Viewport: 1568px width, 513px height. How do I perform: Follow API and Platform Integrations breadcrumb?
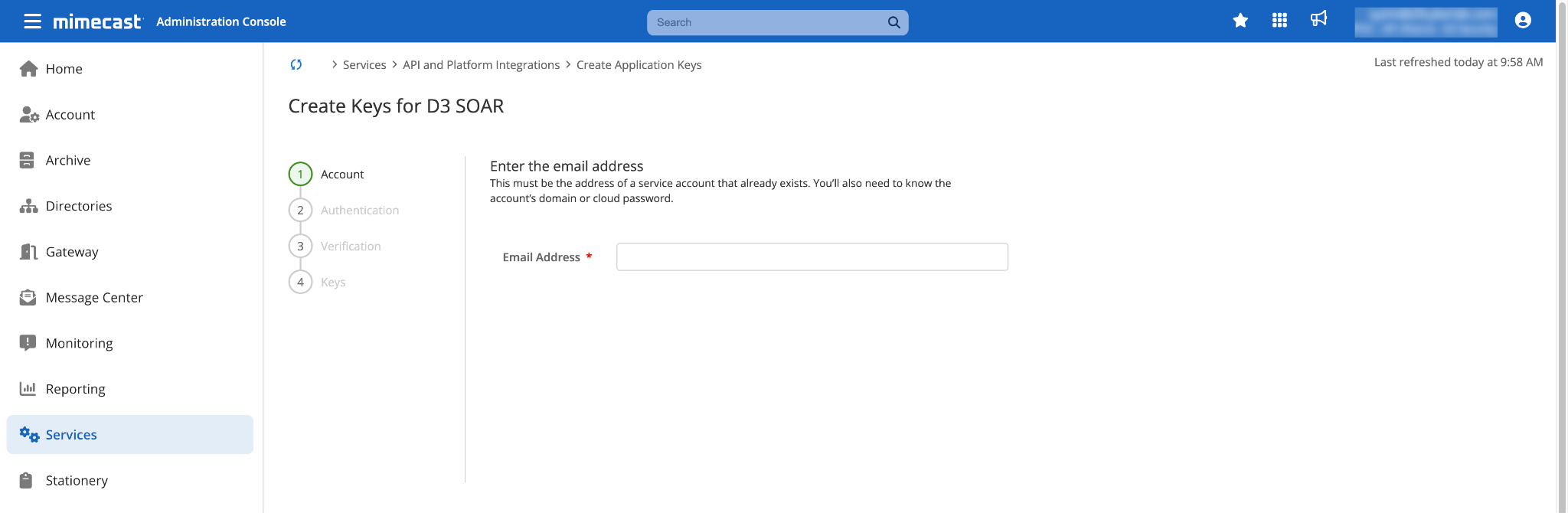pyautogui.click(x=481, y=65)
